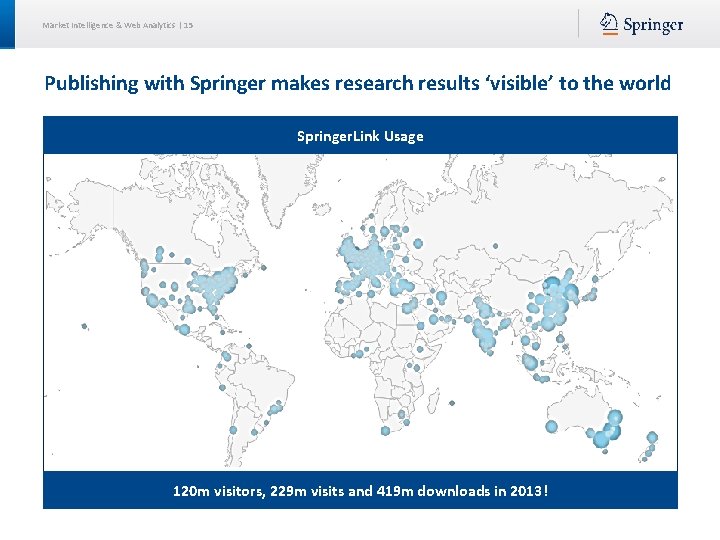Image resolution: width=720 pixels, height=540 pixels.
Task: Click the 'SpringerLink Usage' banner heading
Action: (x=360, y=136)
